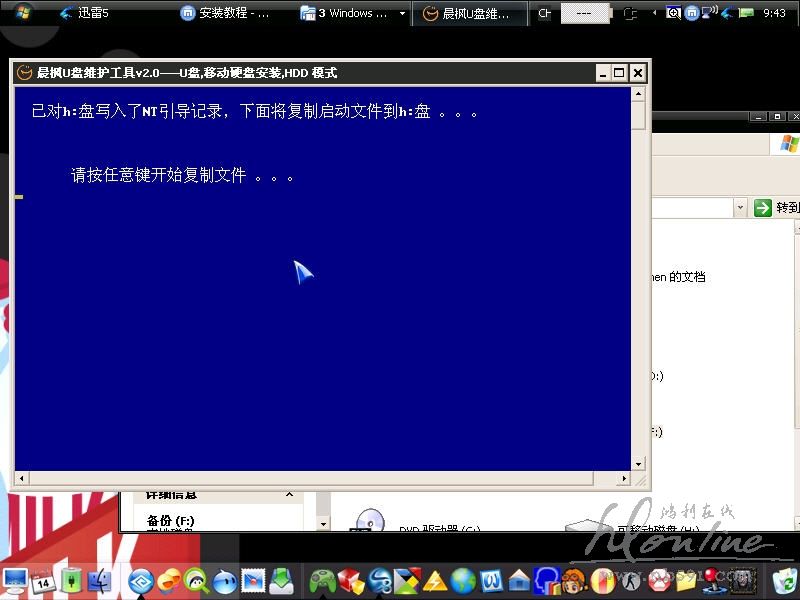Switch to the 安装教程 taskbar window
Viewport: 800px width, 600px height.
225,13
